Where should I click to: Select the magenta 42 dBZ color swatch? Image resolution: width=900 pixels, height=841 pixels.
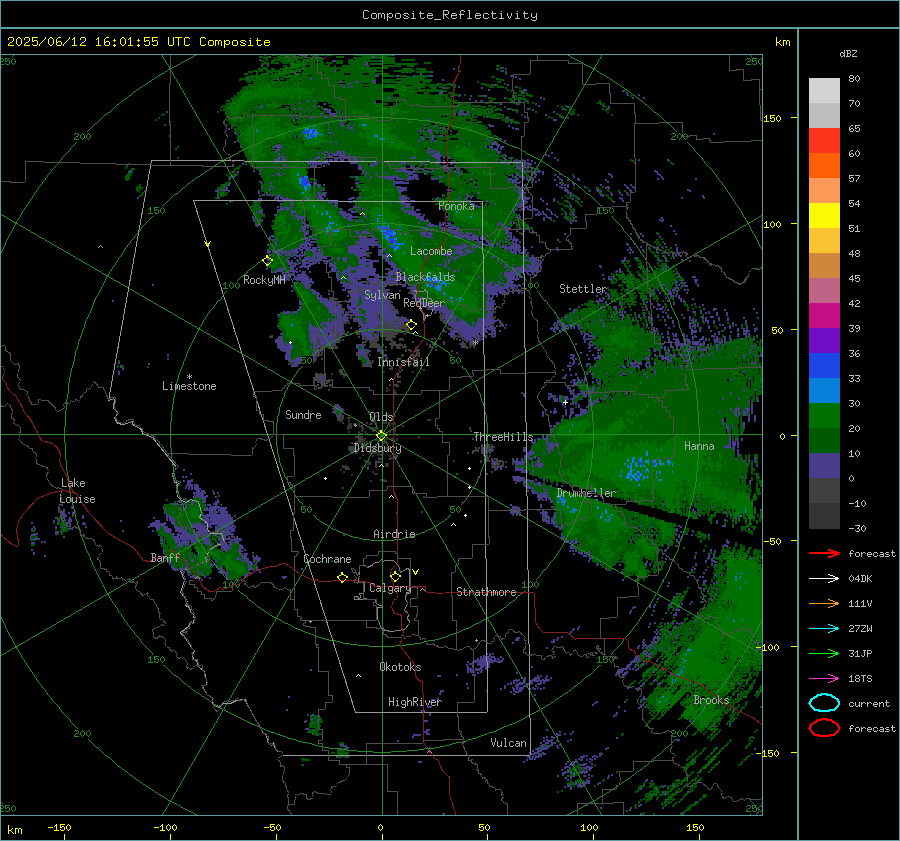pos(824,315)
